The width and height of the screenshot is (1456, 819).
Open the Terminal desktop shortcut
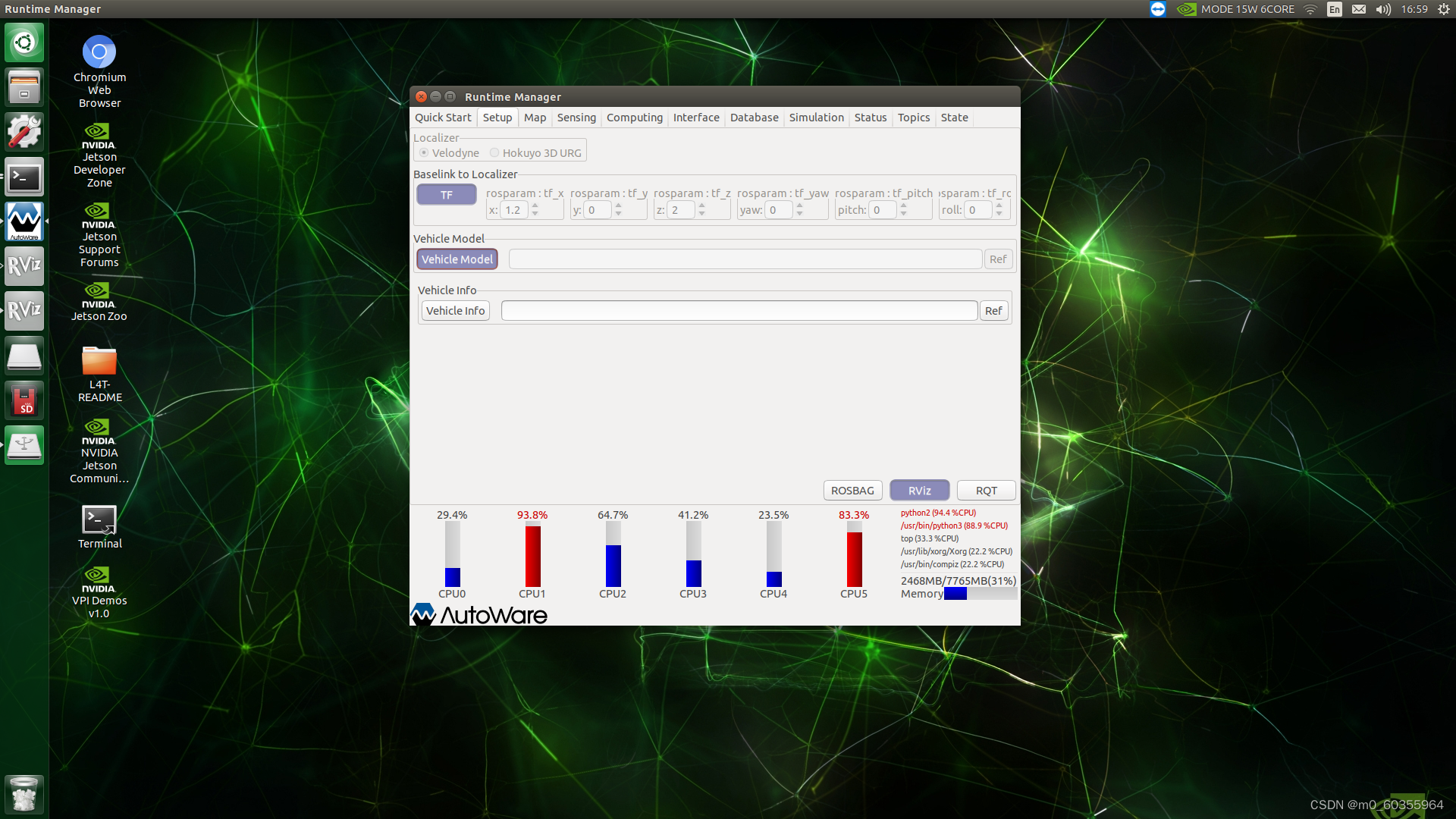coord(99,521)
